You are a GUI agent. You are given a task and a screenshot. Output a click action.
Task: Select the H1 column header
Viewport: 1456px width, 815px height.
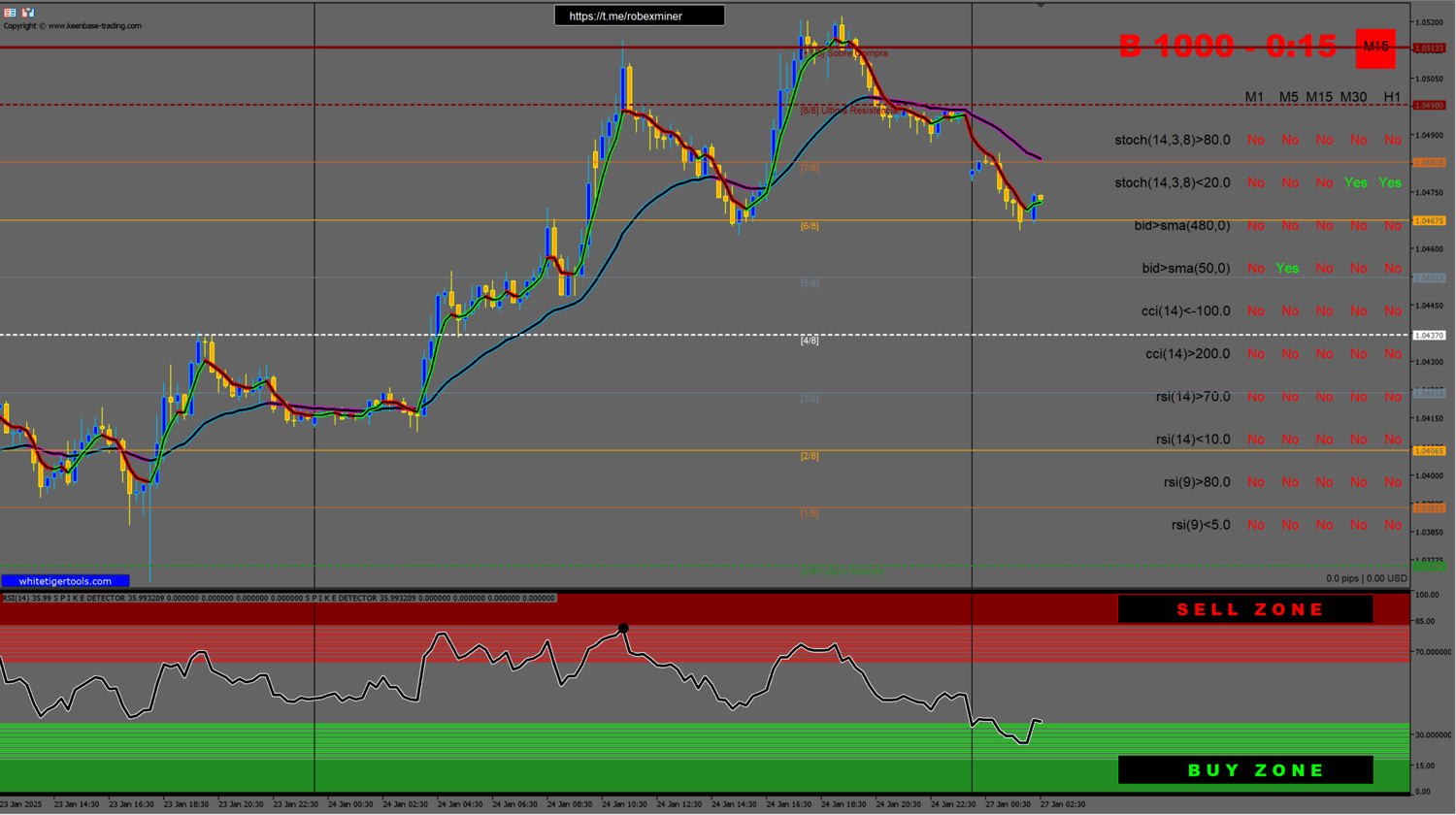click(x=1392, y=97)
